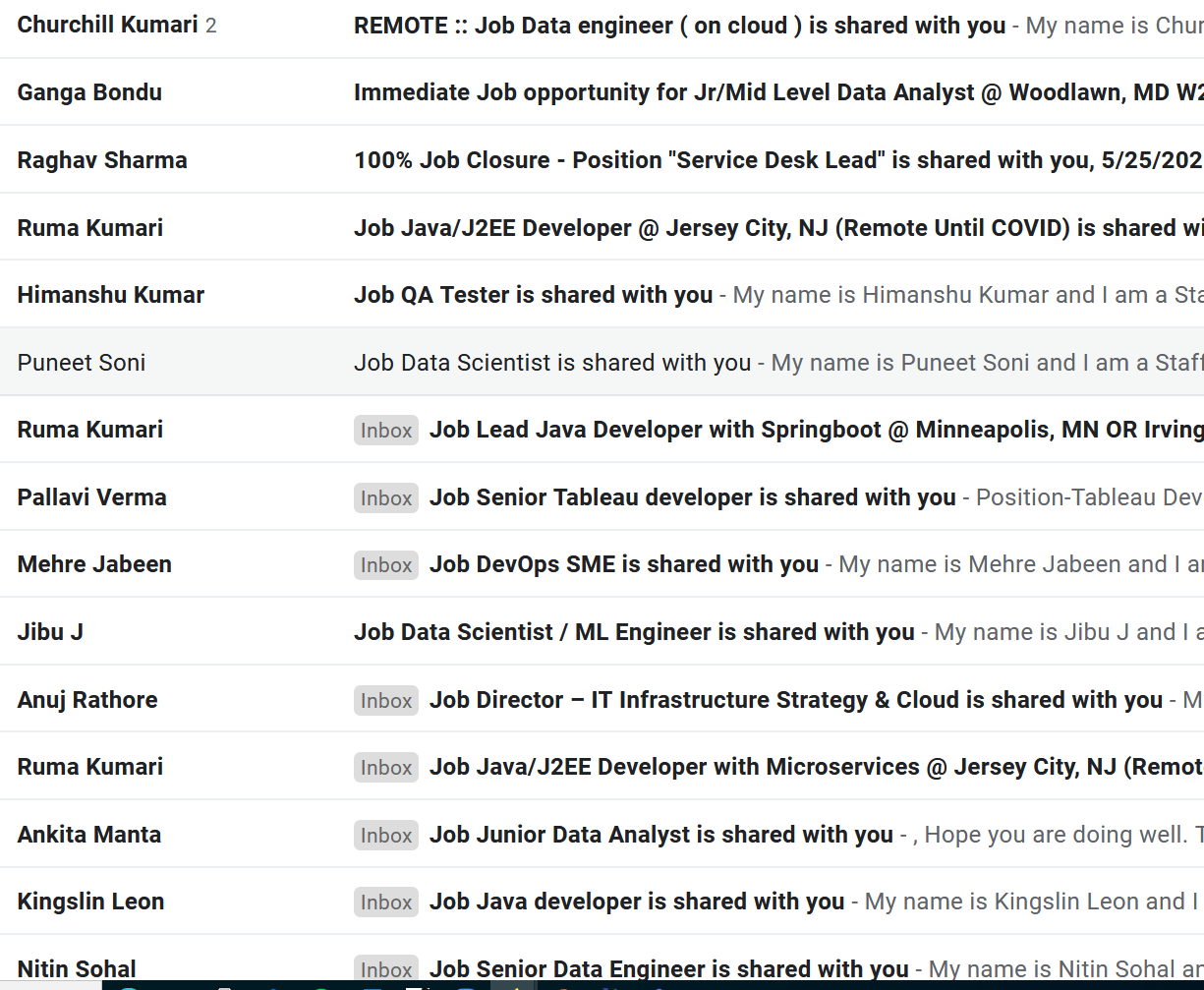
Task: Click Inbox label on Nitin Sohal's email
Action: point(386,969)
